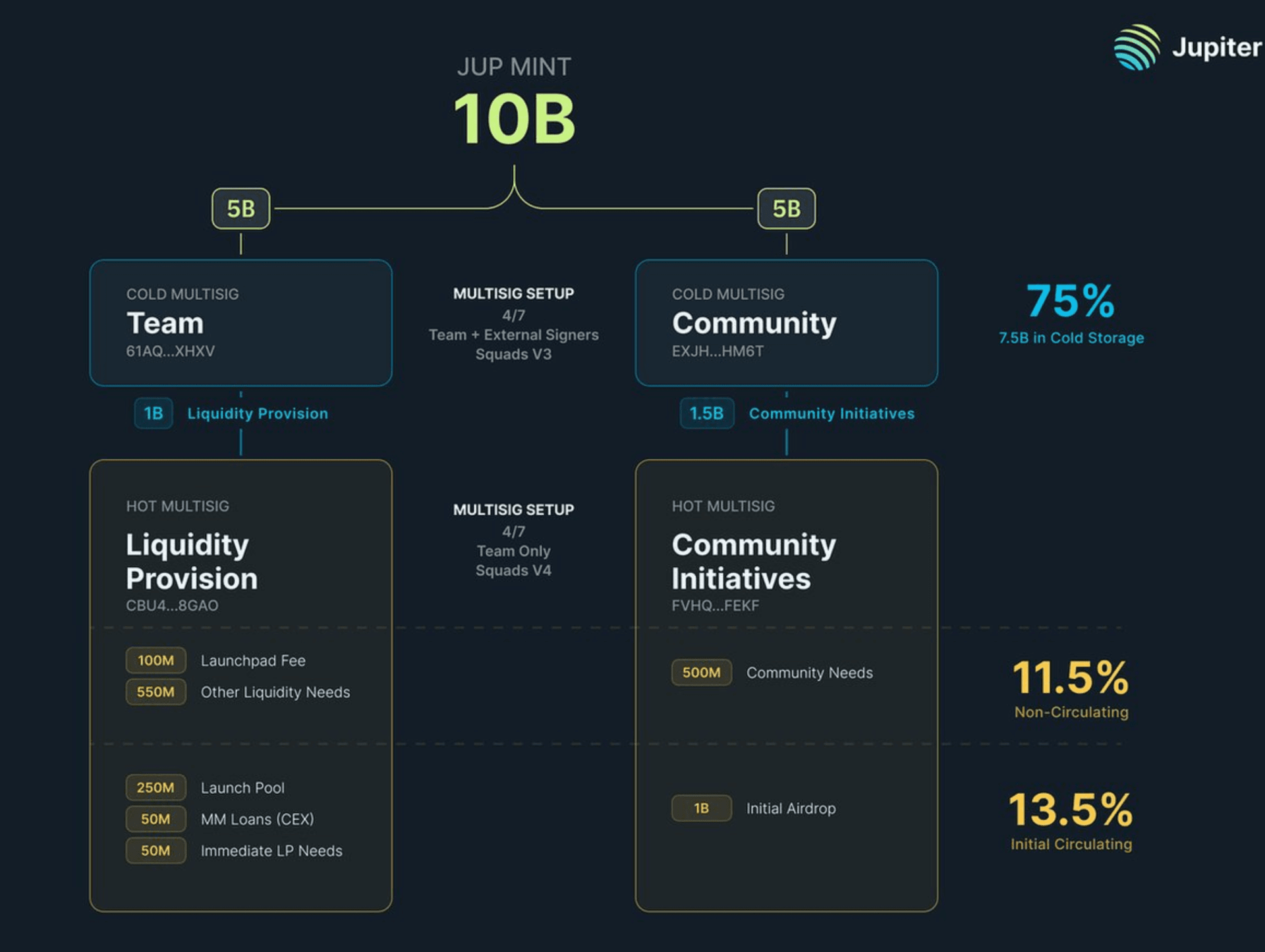
Task: Click the 10B total mint figure
Action: (515, 119)
